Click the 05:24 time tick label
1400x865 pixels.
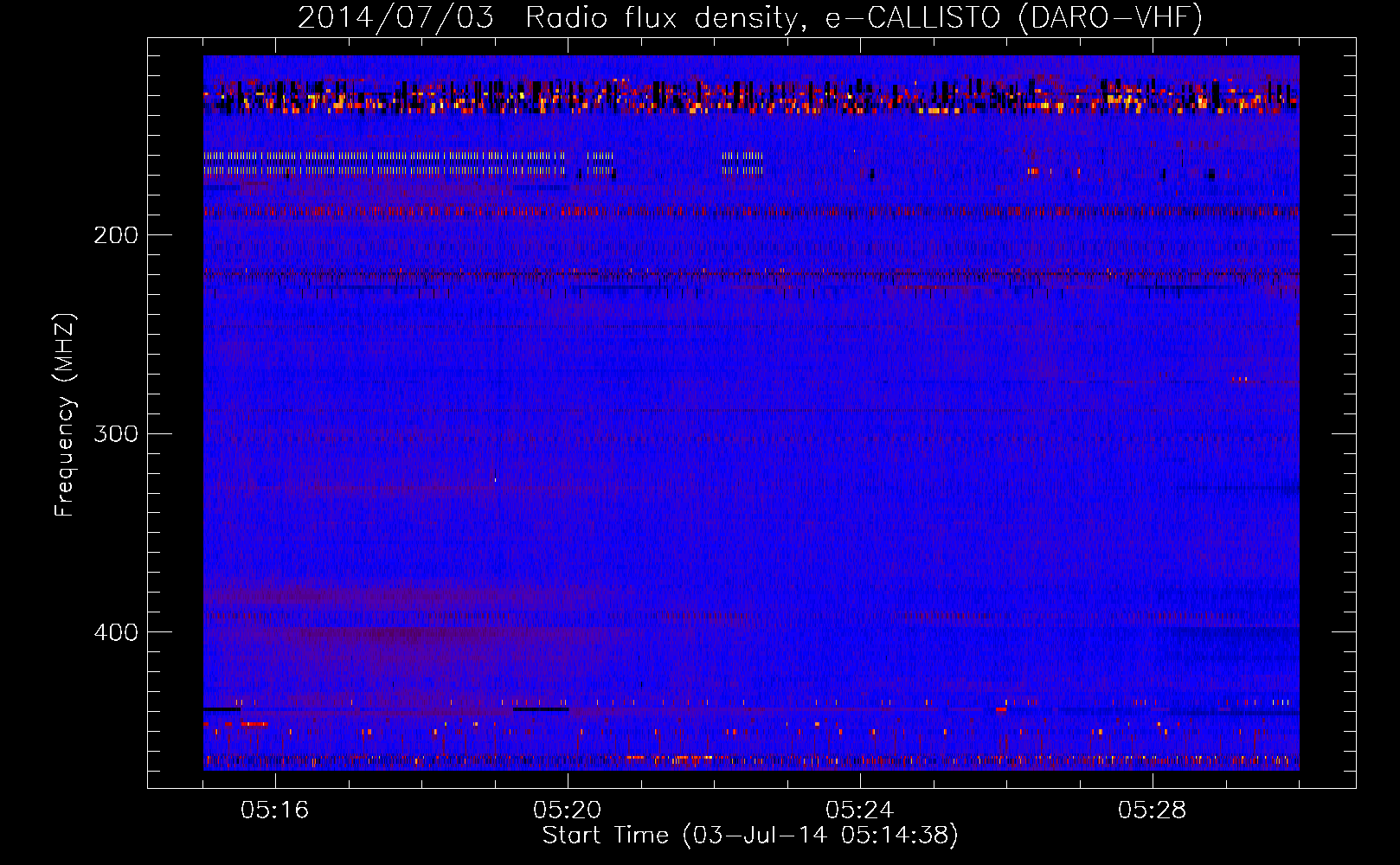(860, 811)
